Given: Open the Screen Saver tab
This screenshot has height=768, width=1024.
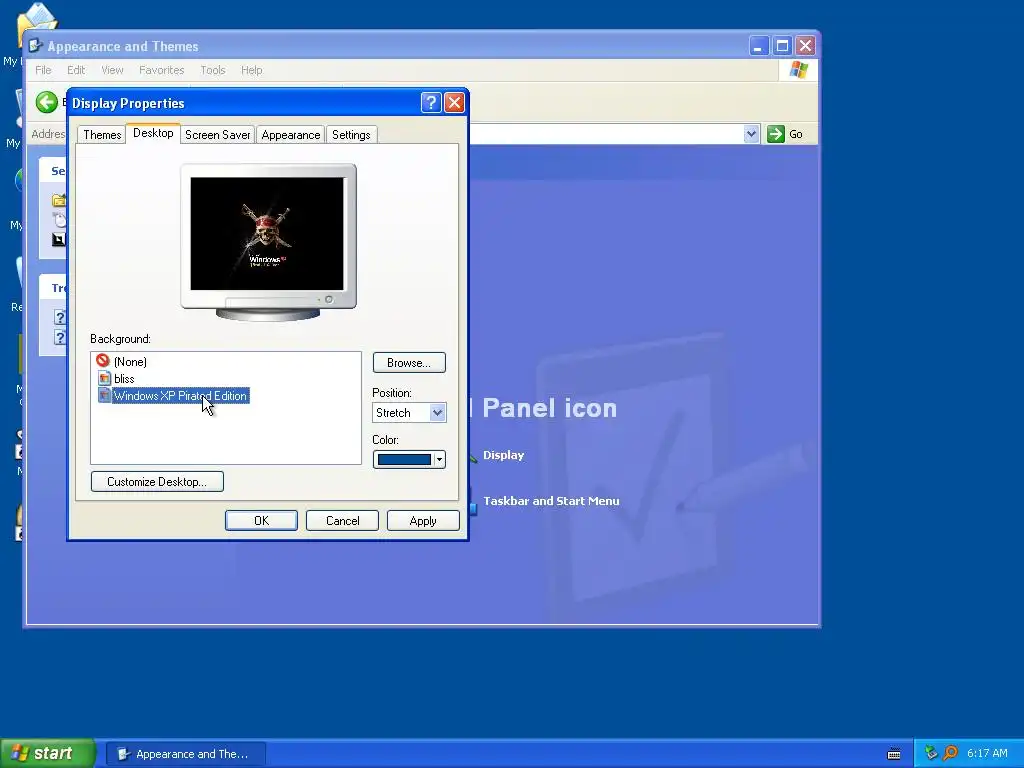Looking at the screenshot, I should 217,135.
